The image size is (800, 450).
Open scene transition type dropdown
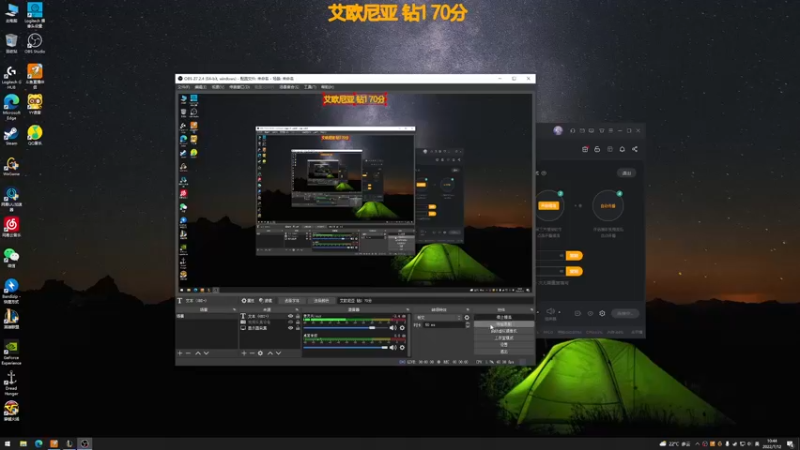tap(438, 317)
